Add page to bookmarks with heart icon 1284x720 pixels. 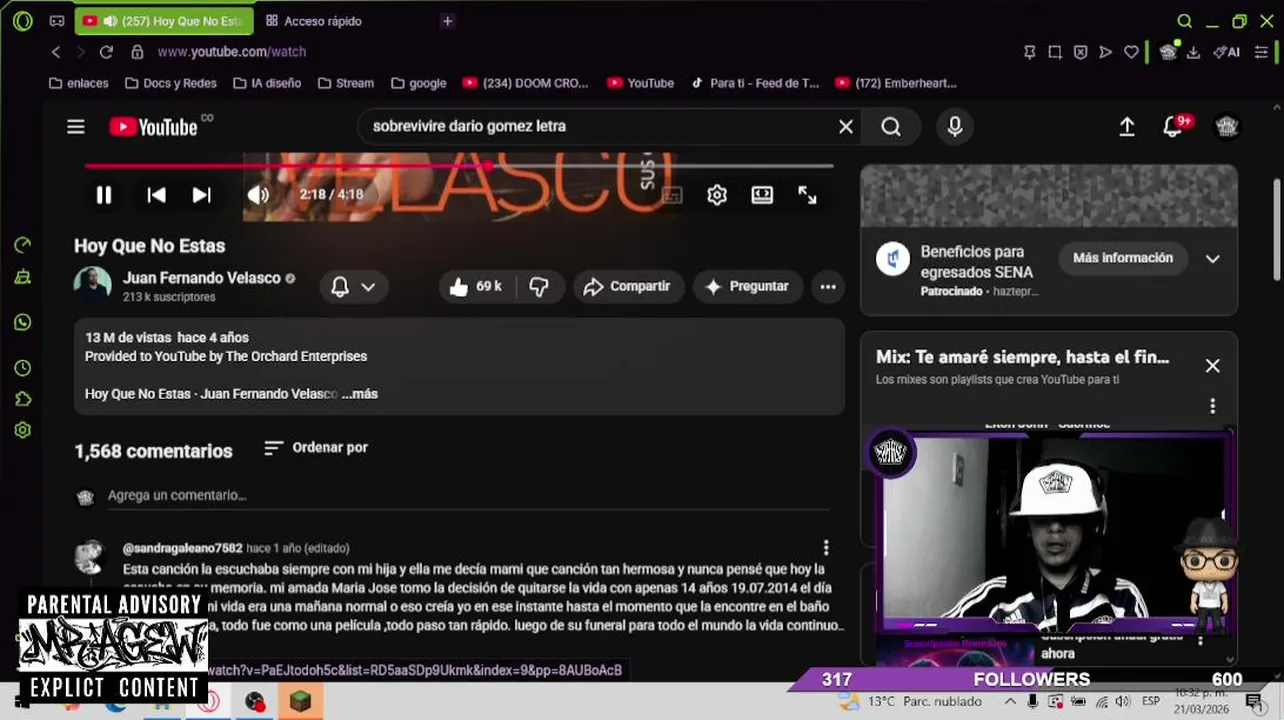[x=1131, y=52]
